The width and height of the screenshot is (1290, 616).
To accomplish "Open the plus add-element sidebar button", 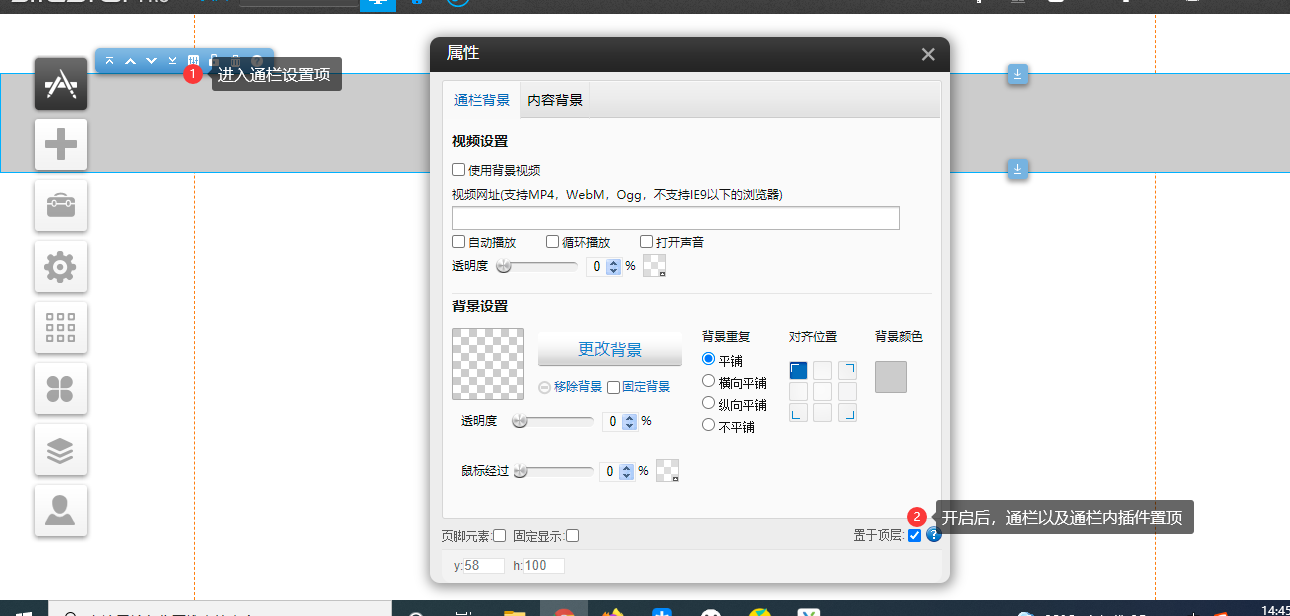I will pos(61,145).
